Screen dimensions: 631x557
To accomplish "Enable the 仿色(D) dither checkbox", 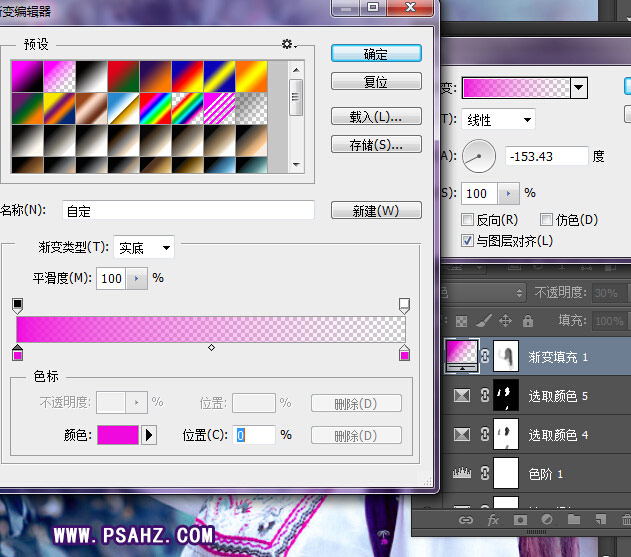I will pos(546,219).
